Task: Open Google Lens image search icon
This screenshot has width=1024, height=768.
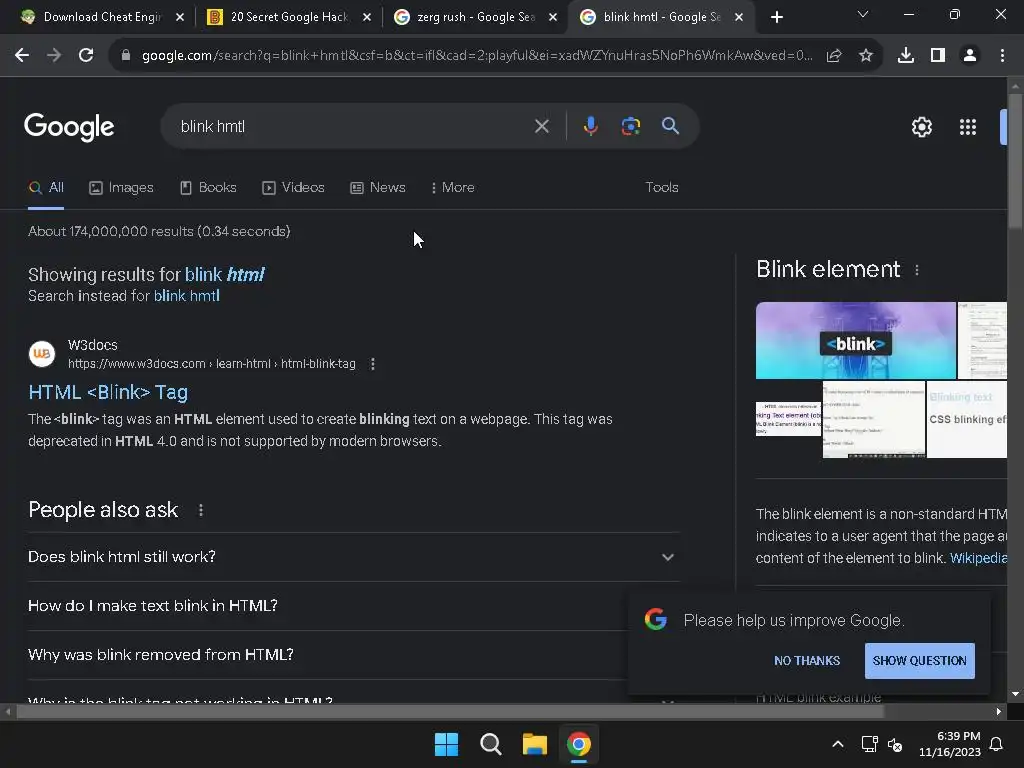Action: click(x=630, y=126)
